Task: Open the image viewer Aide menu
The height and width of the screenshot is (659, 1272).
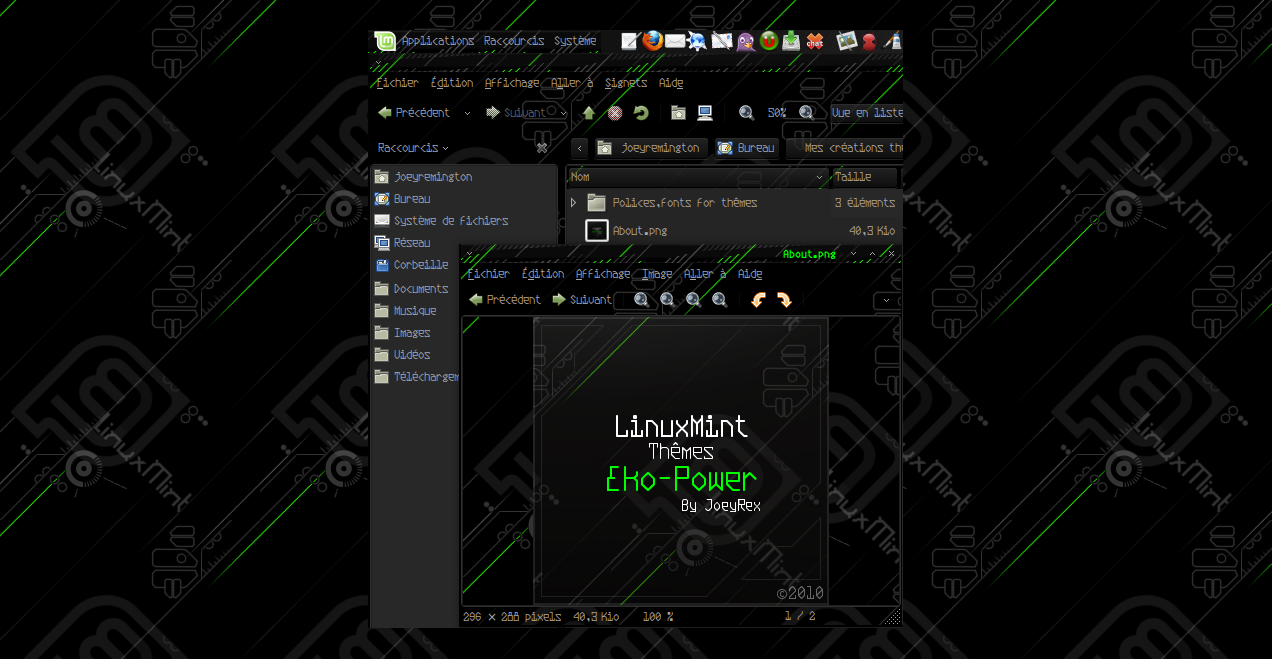Action: tap(750, 274)
